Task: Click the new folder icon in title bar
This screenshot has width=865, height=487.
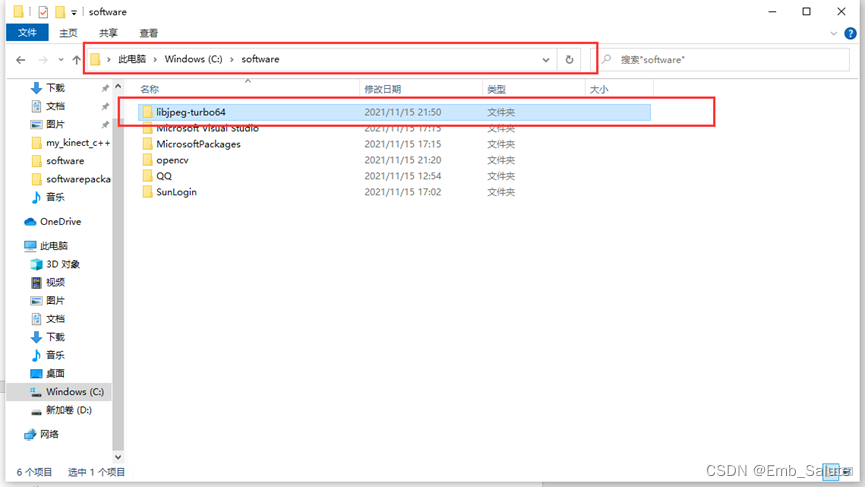Action: coord(60,12)
